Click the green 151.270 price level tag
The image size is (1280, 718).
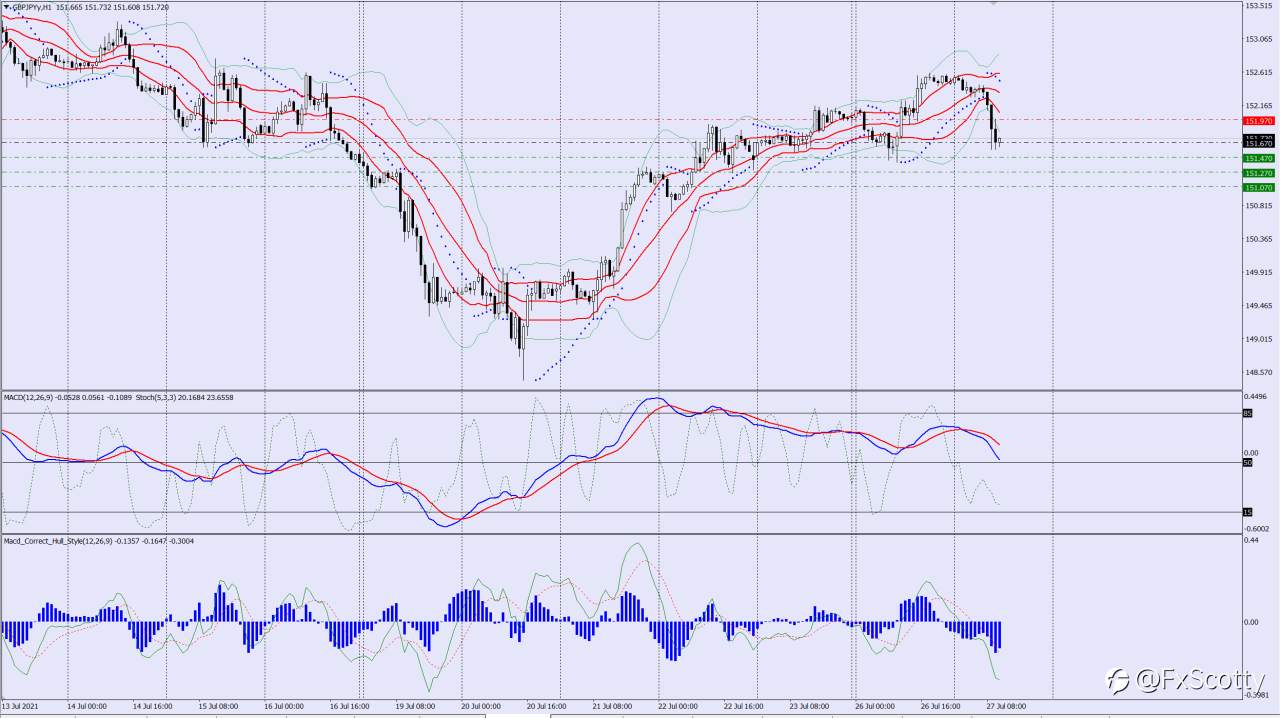pos(1258,173)
